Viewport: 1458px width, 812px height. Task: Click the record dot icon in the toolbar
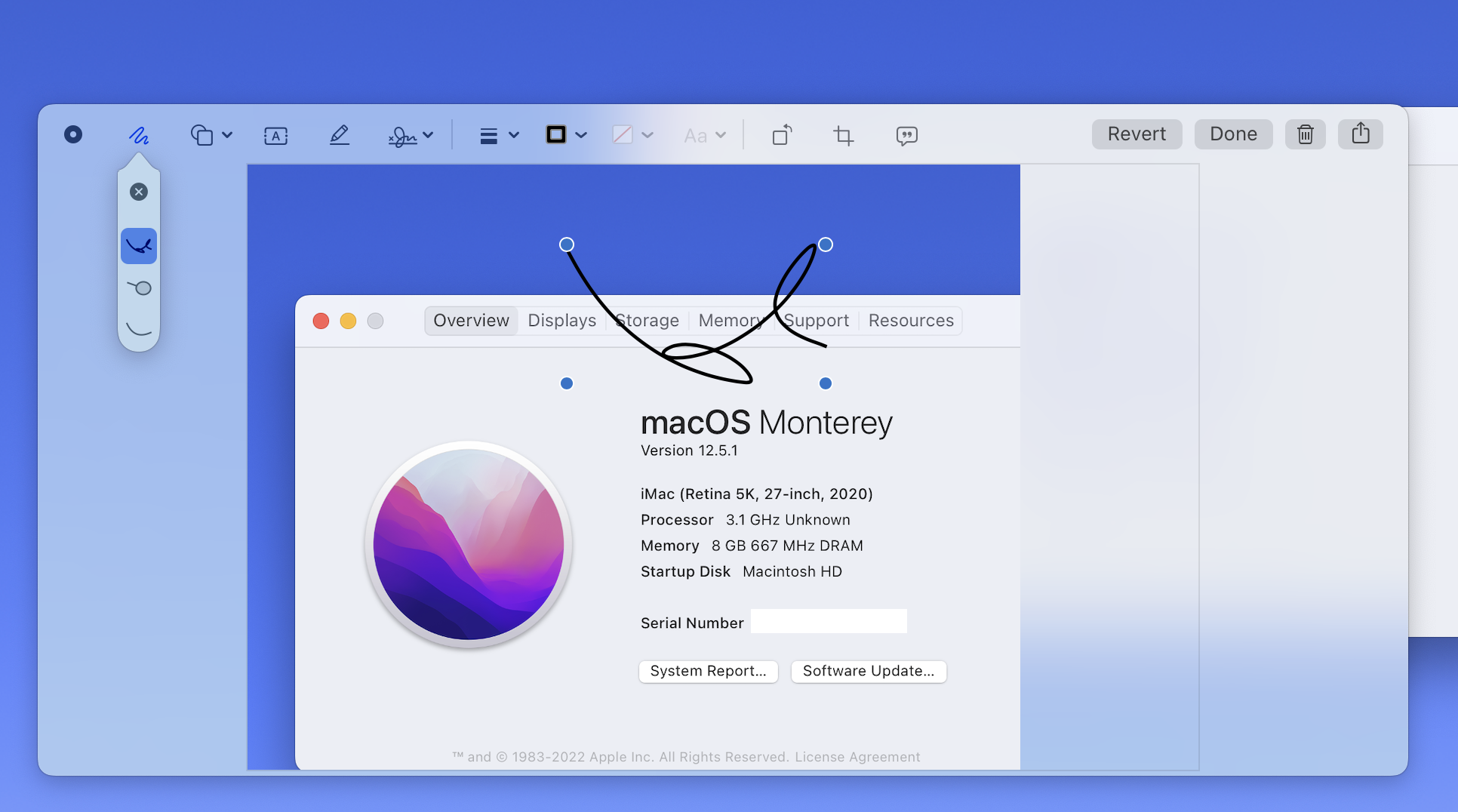pos(73,134)
